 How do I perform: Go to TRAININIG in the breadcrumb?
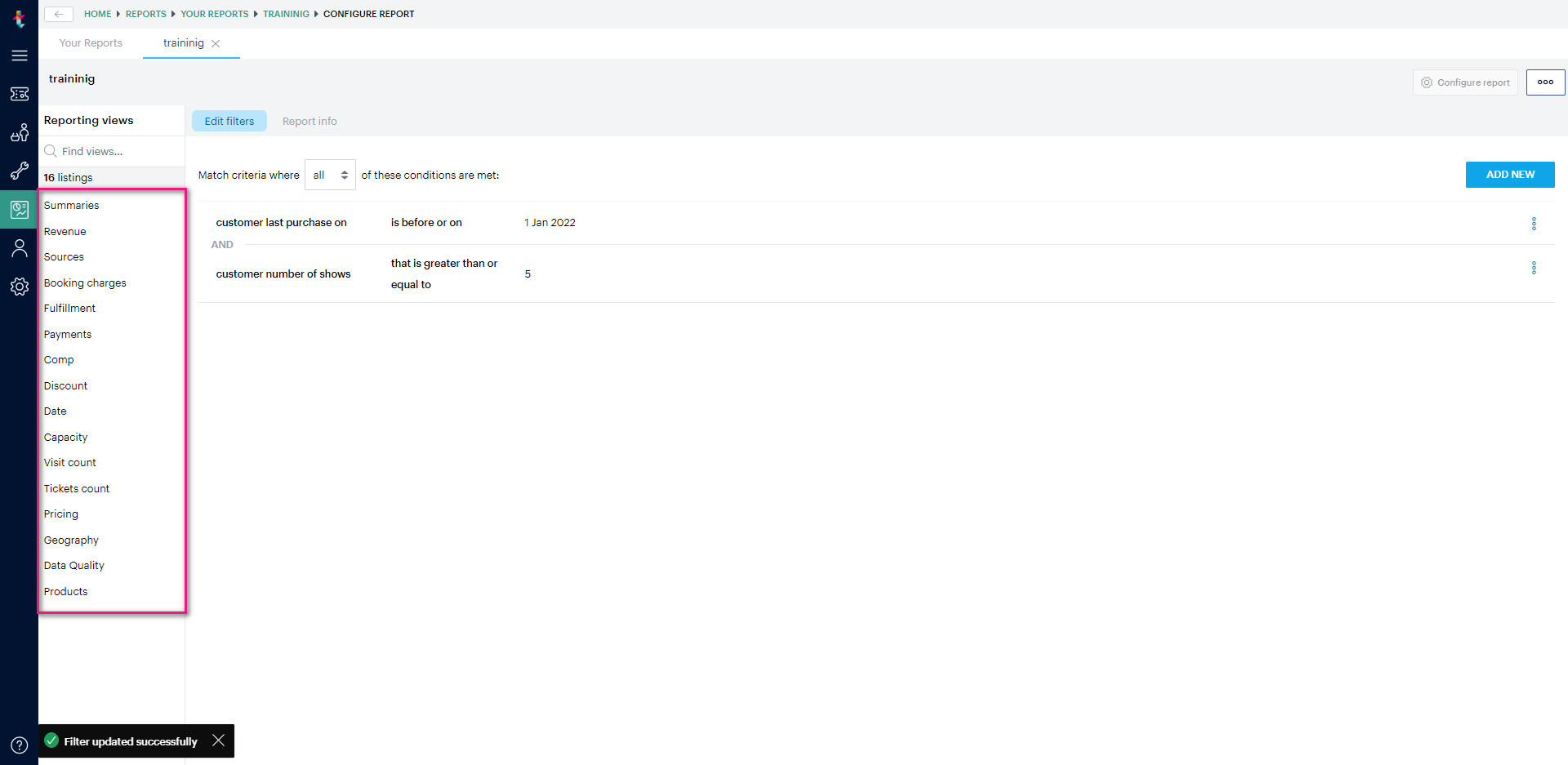[286, 14]
